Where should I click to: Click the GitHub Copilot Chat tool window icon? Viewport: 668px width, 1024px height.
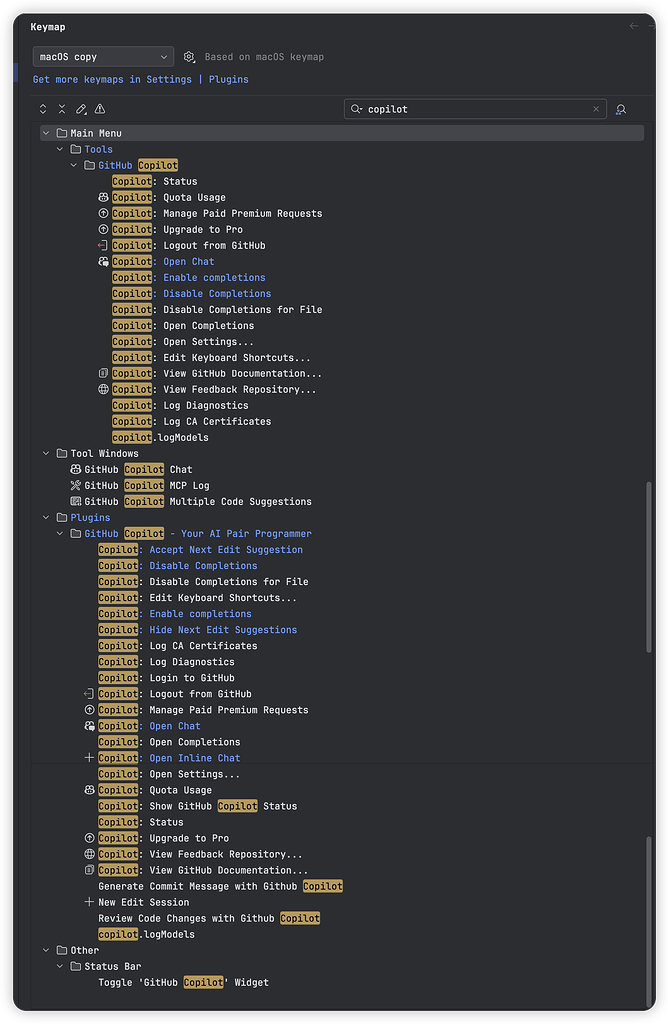click(76, 470)
